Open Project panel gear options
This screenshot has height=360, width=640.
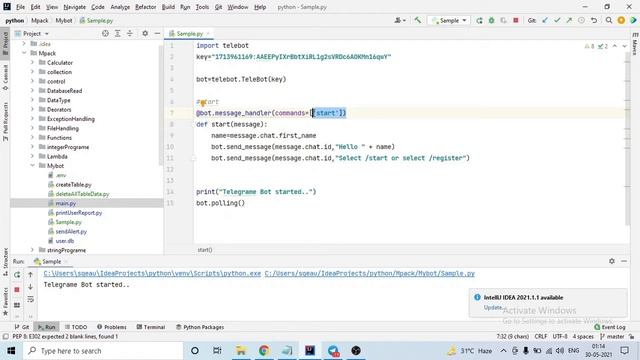pos(145,33)
